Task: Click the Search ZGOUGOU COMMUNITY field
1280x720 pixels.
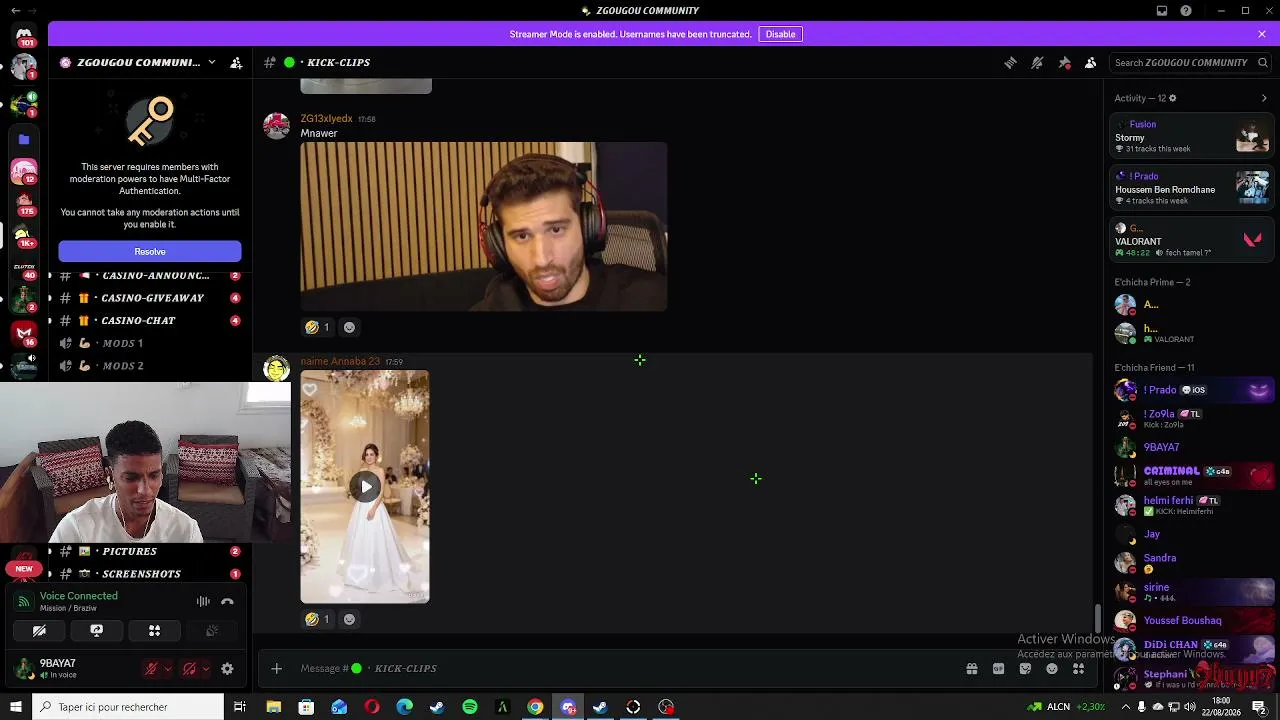Action: coord(1191,62)
